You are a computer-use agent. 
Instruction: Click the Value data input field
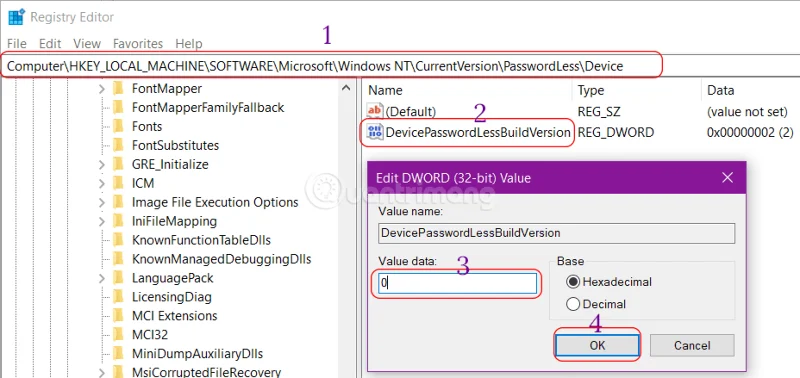point(457,284)
